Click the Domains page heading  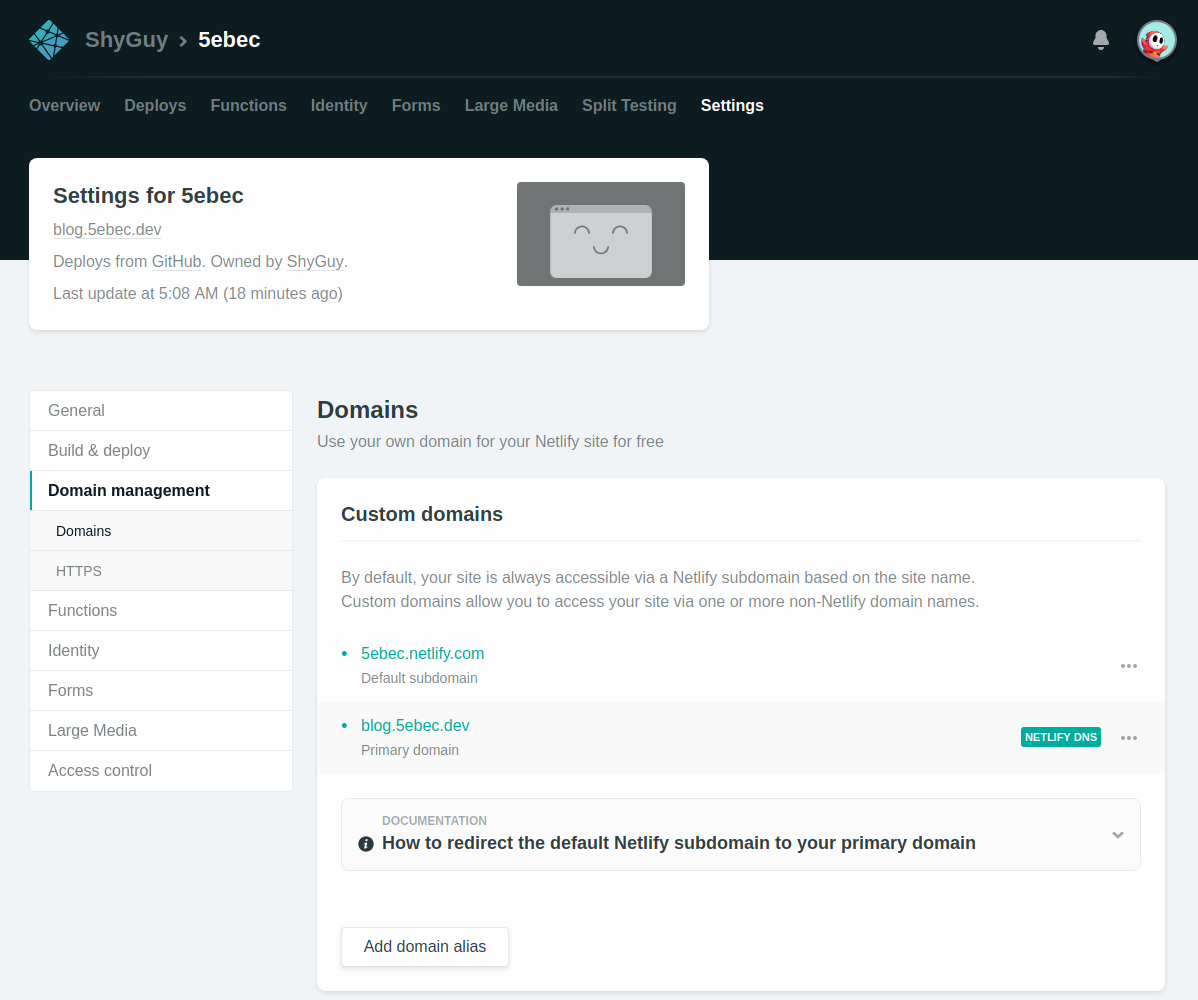pos(367,409)
